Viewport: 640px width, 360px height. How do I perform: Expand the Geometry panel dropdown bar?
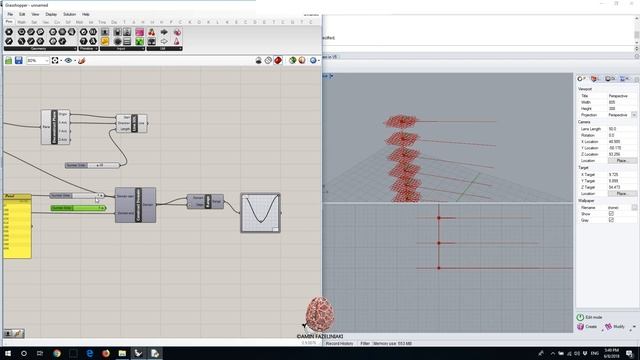pyautogui.click(x=40, y=49)
